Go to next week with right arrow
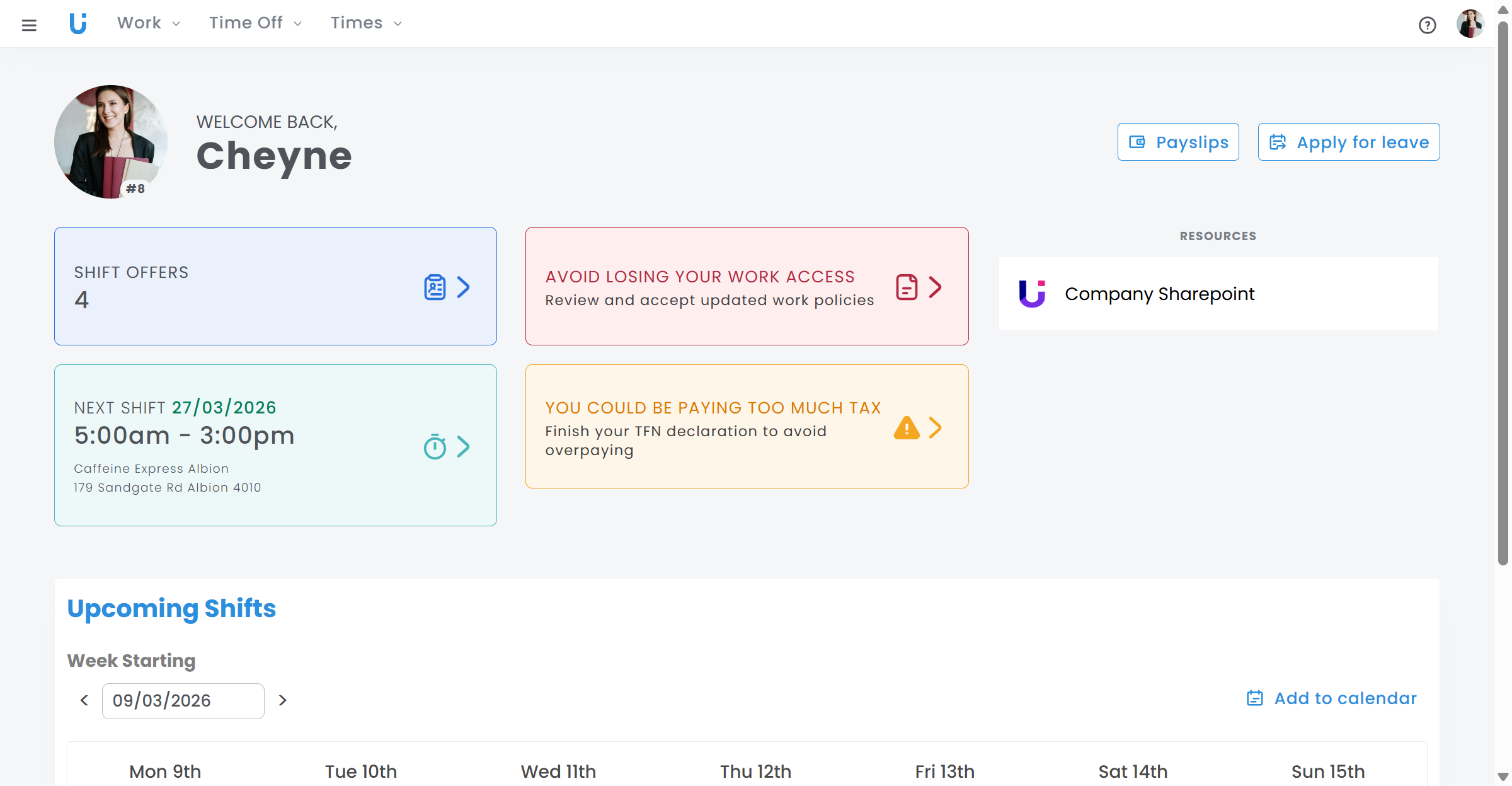Screen dimensions: 1512x786 (282, 700)
